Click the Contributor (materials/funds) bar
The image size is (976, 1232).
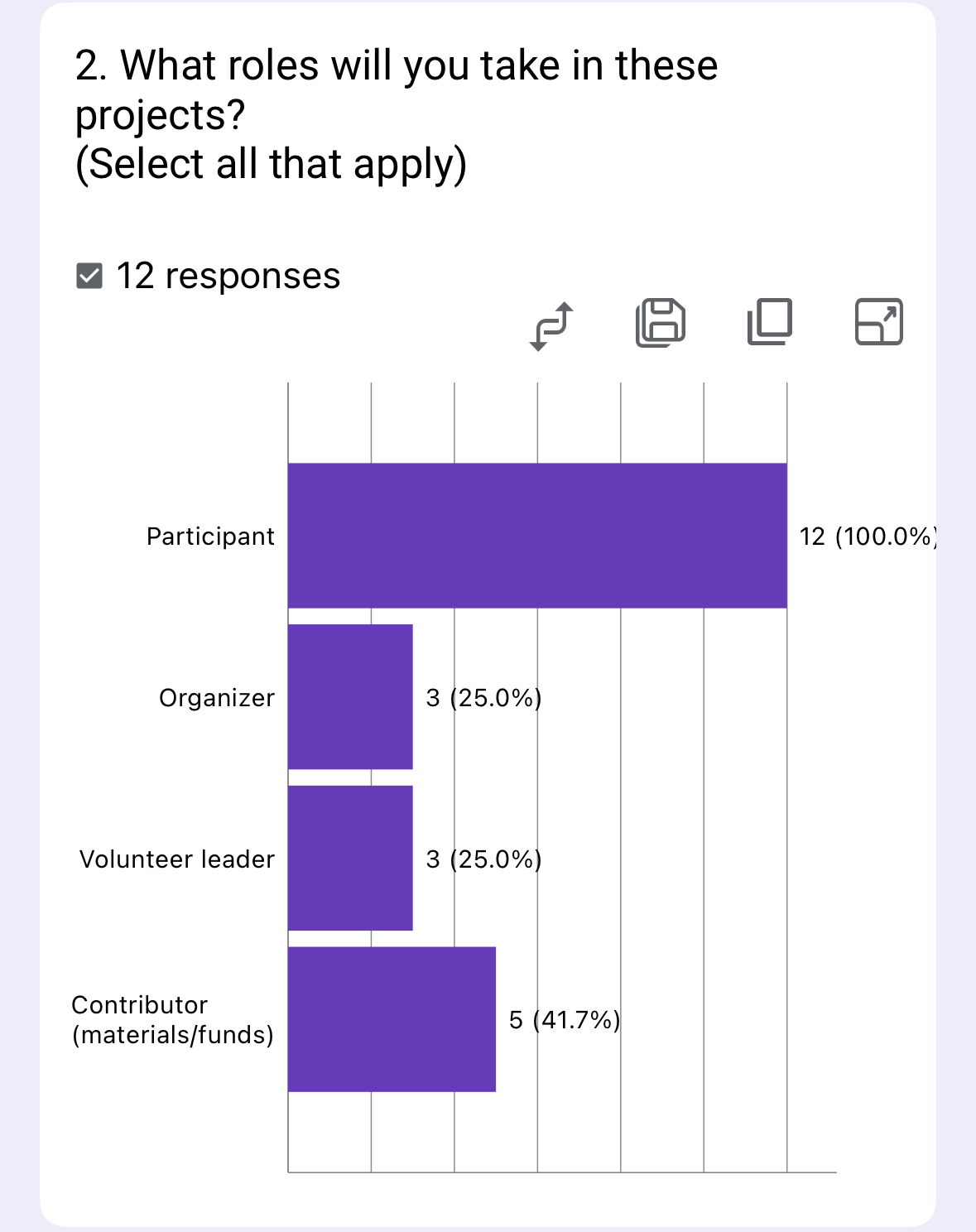coord(392,1019)
